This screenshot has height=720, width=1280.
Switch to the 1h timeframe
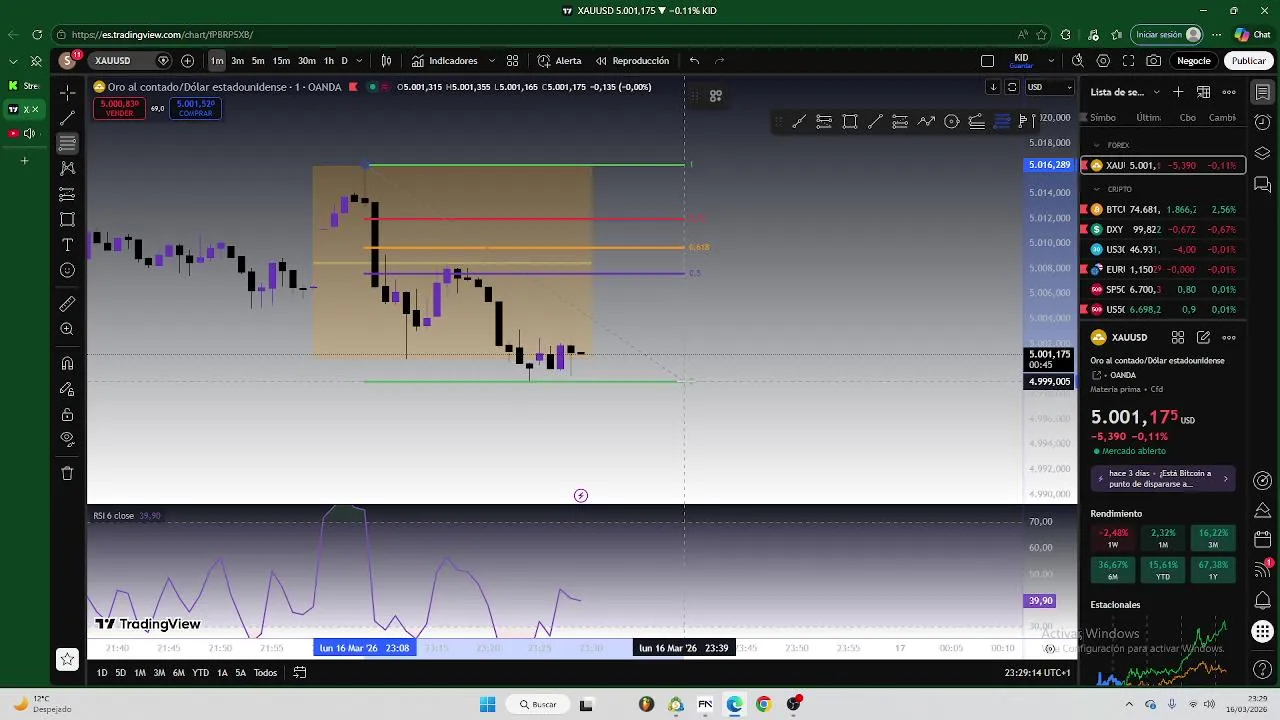pyautogui.click(x=328, y=61)
